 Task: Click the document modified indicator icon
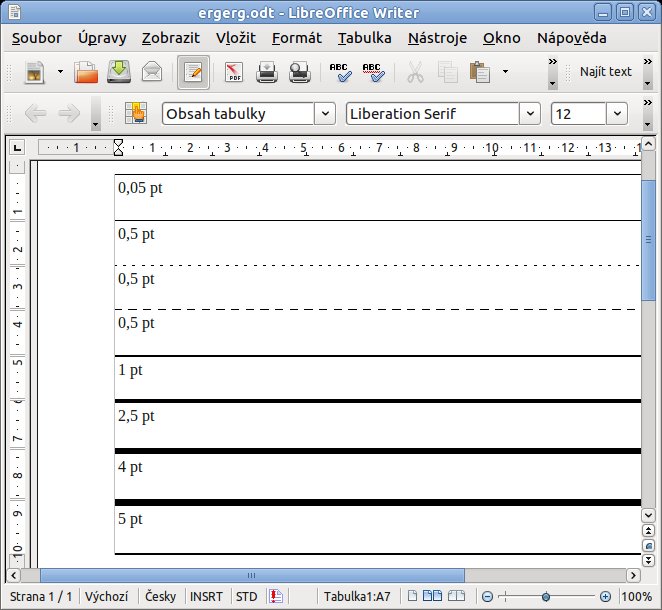coord(276,596)
